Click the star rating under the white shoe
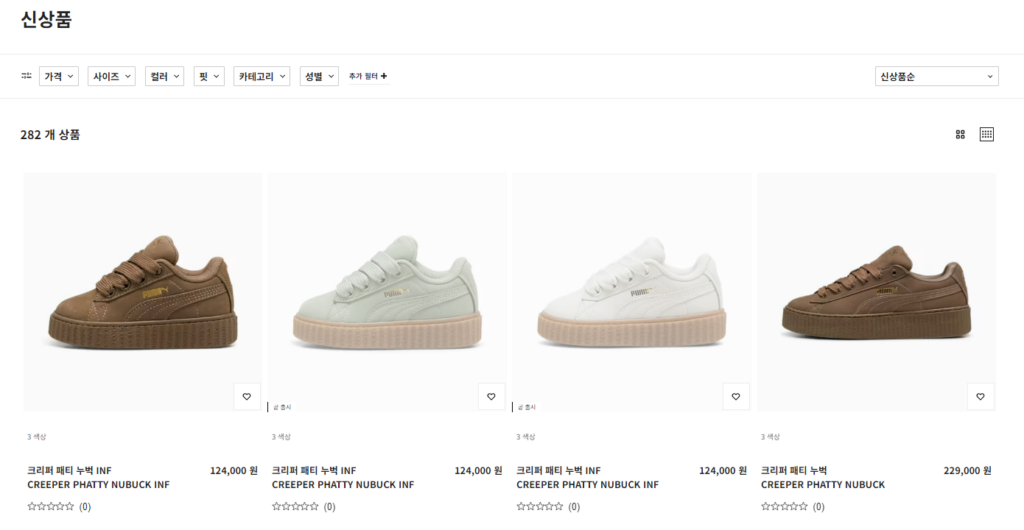 coord(540,507)
